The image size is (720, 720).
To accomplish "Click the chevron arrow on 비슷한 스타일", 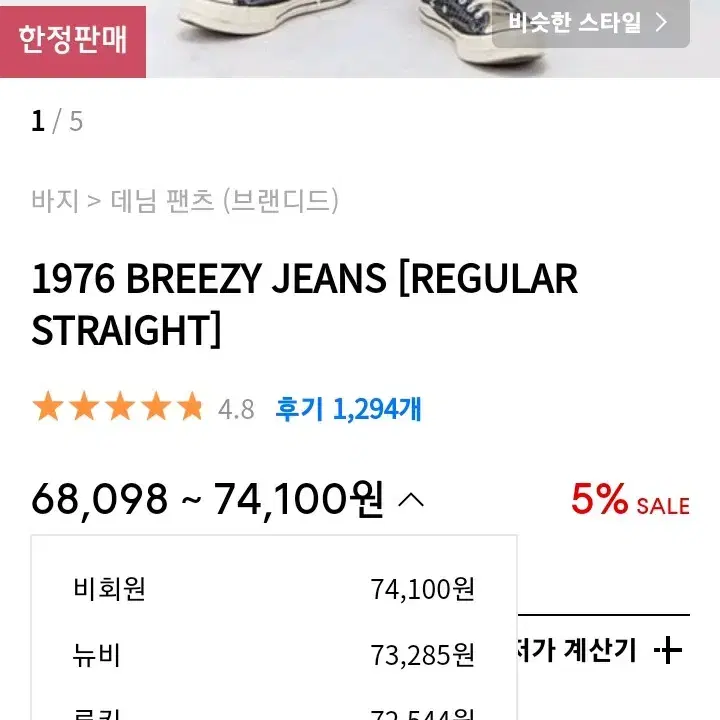I will point(661,22).
